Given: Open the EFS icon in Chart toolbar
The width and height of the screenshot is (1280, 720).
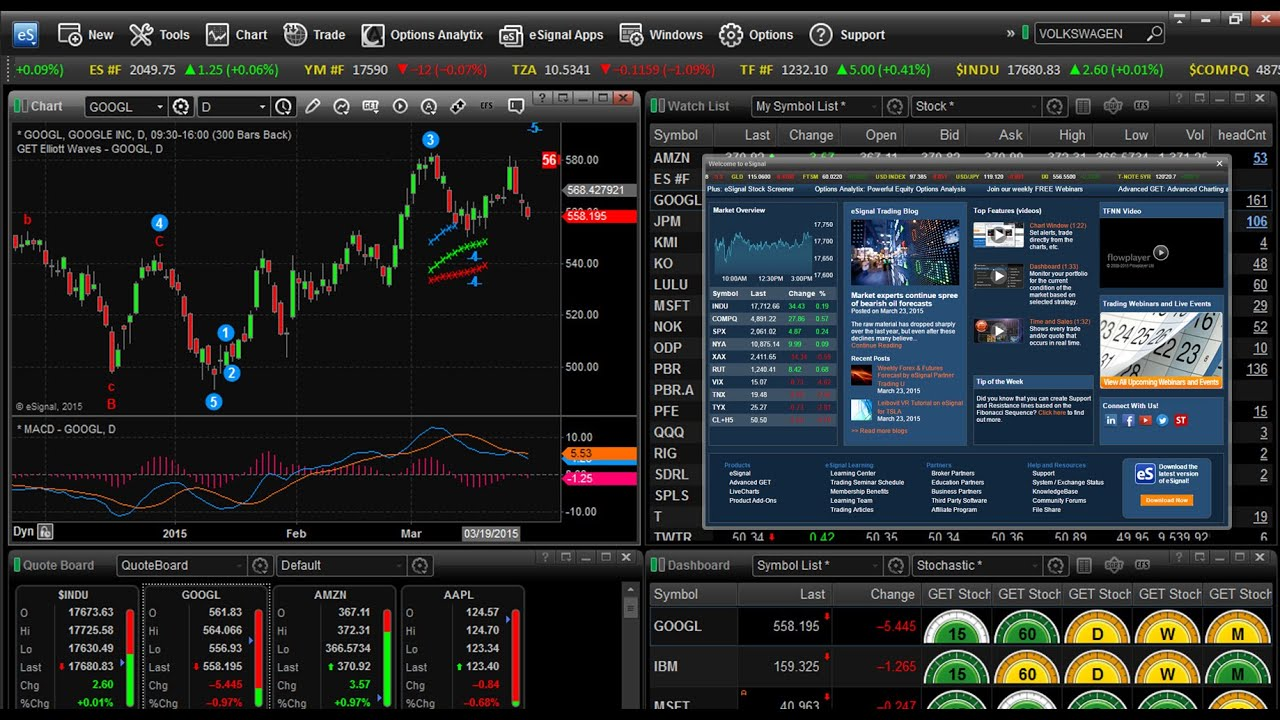Looking at the screenshot, I should point(487,106).
